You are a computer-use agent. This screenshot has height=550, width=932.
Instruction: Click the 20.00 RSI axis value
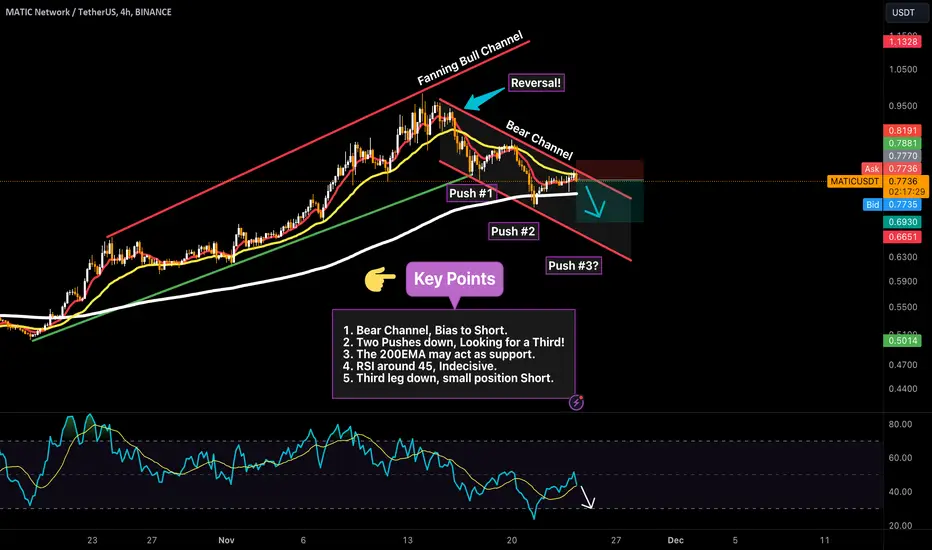(x=900, y=526)
